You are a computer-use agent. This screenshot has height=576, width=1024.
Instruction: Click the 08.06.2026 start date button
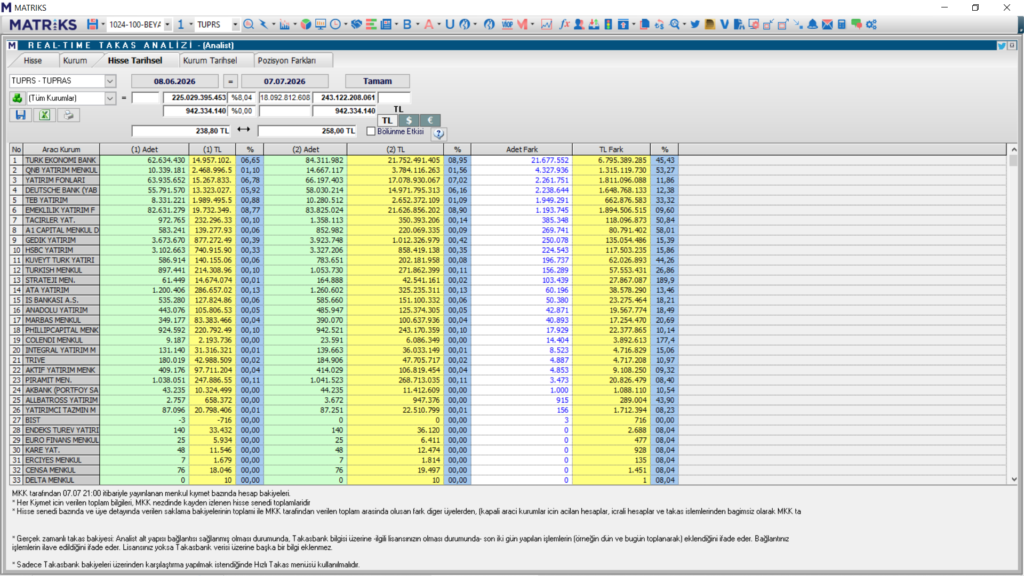coord(174,81)
